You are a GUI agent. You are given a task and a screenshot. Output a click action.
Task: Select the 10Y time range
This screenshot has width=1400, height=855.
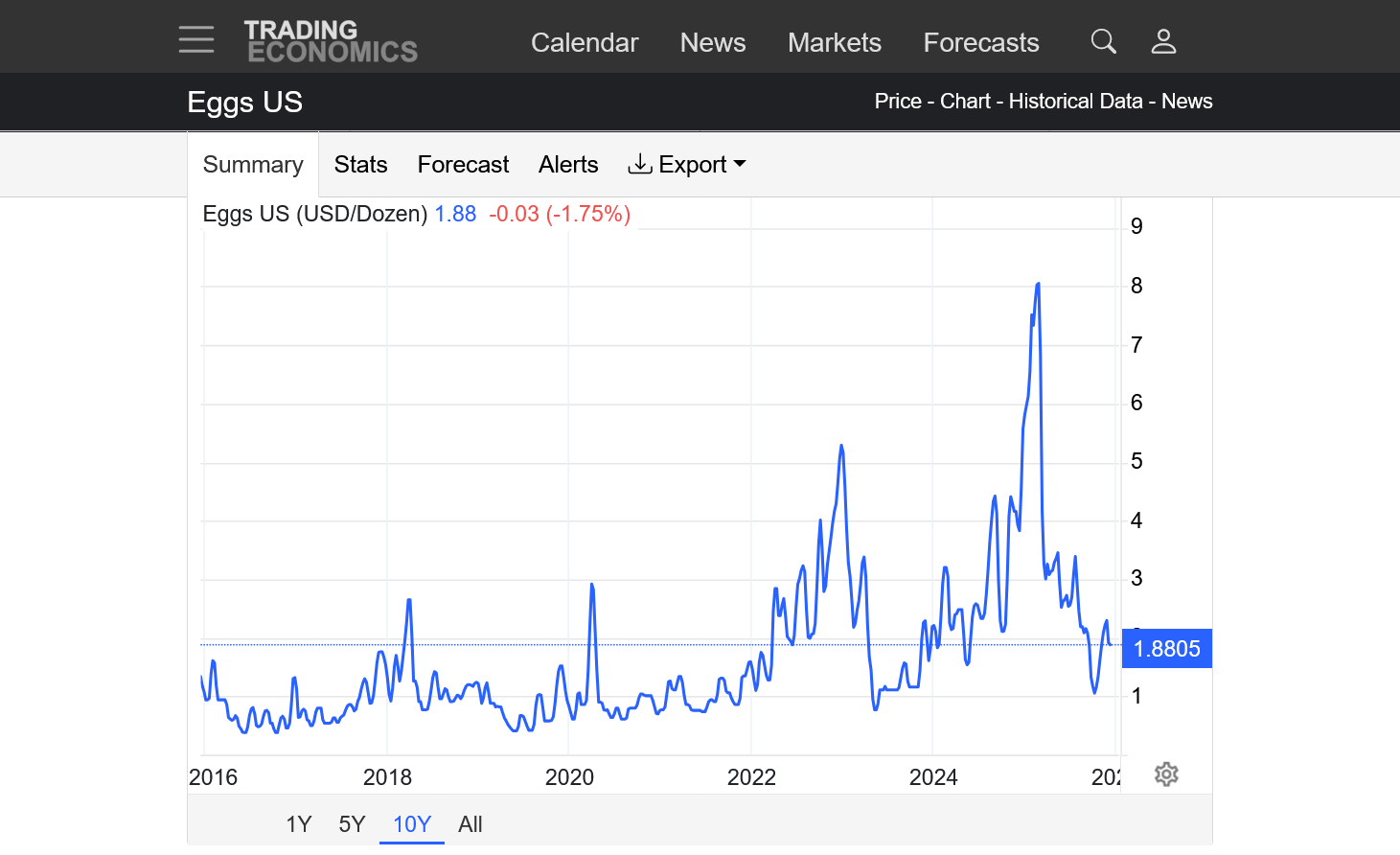412,824
